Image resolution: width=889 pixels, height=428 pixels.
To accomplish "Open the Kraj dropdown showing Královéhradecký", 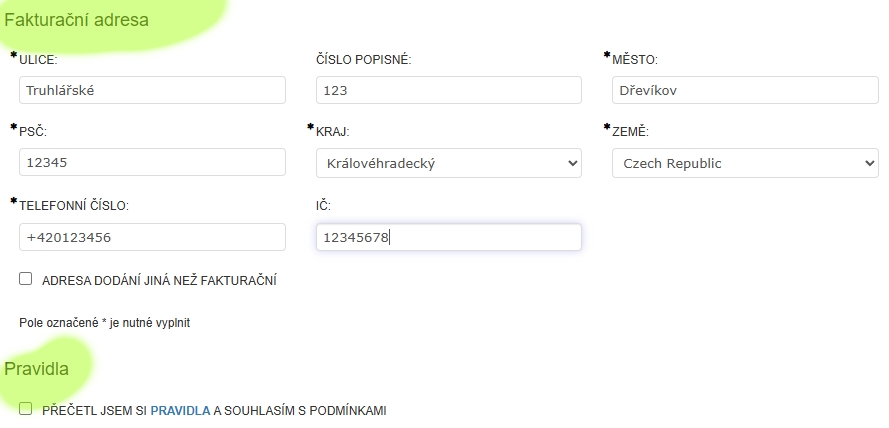I will 448,163.
